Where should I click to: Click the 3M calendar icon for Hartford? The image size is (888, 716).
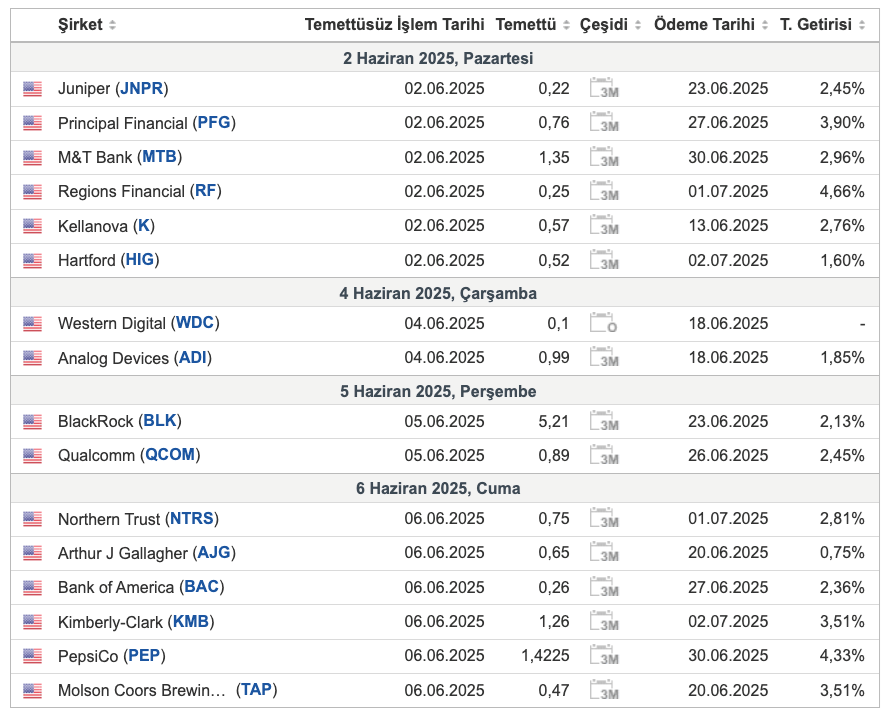coord(604,260)
